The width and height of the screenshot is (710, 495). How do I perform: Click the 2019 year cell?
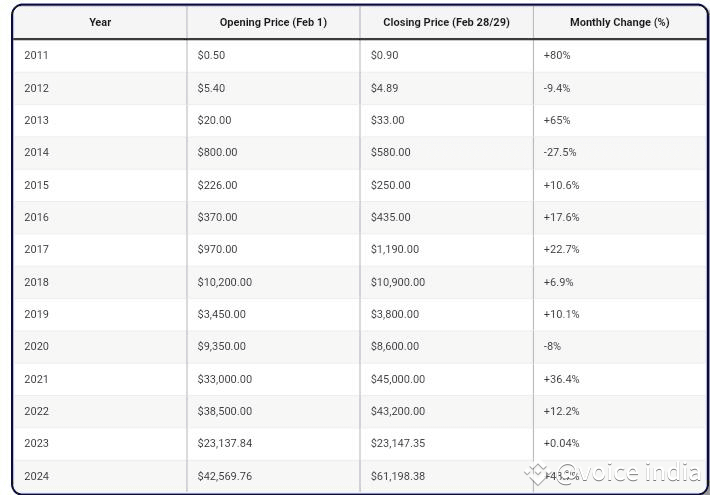[36, 314]
